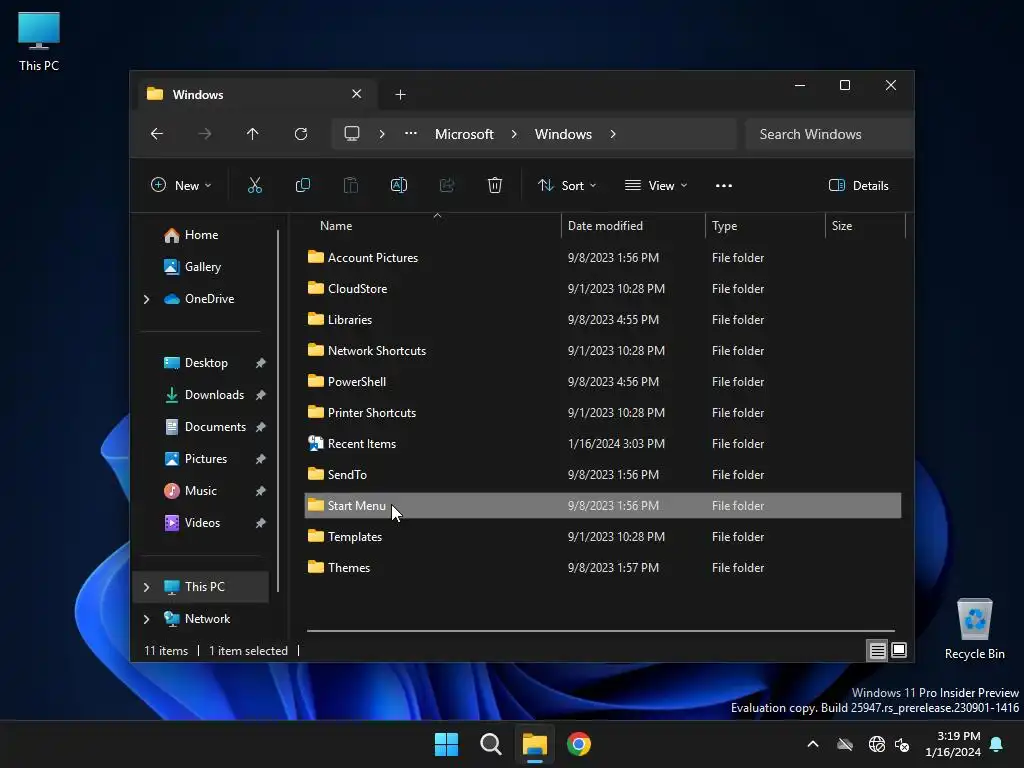Click the Copy icon in toolbar

click(x=302, y=185)
